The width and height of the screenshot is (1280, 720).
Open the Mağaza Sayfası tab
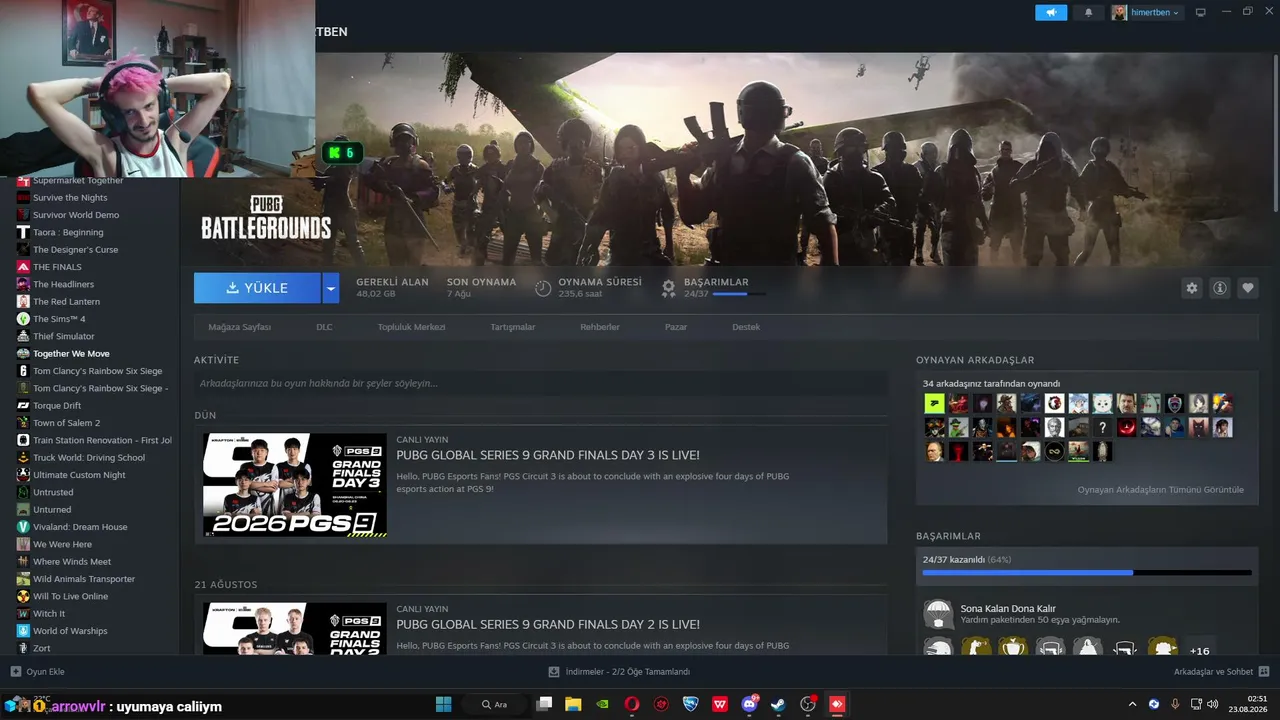pos(239,327)
